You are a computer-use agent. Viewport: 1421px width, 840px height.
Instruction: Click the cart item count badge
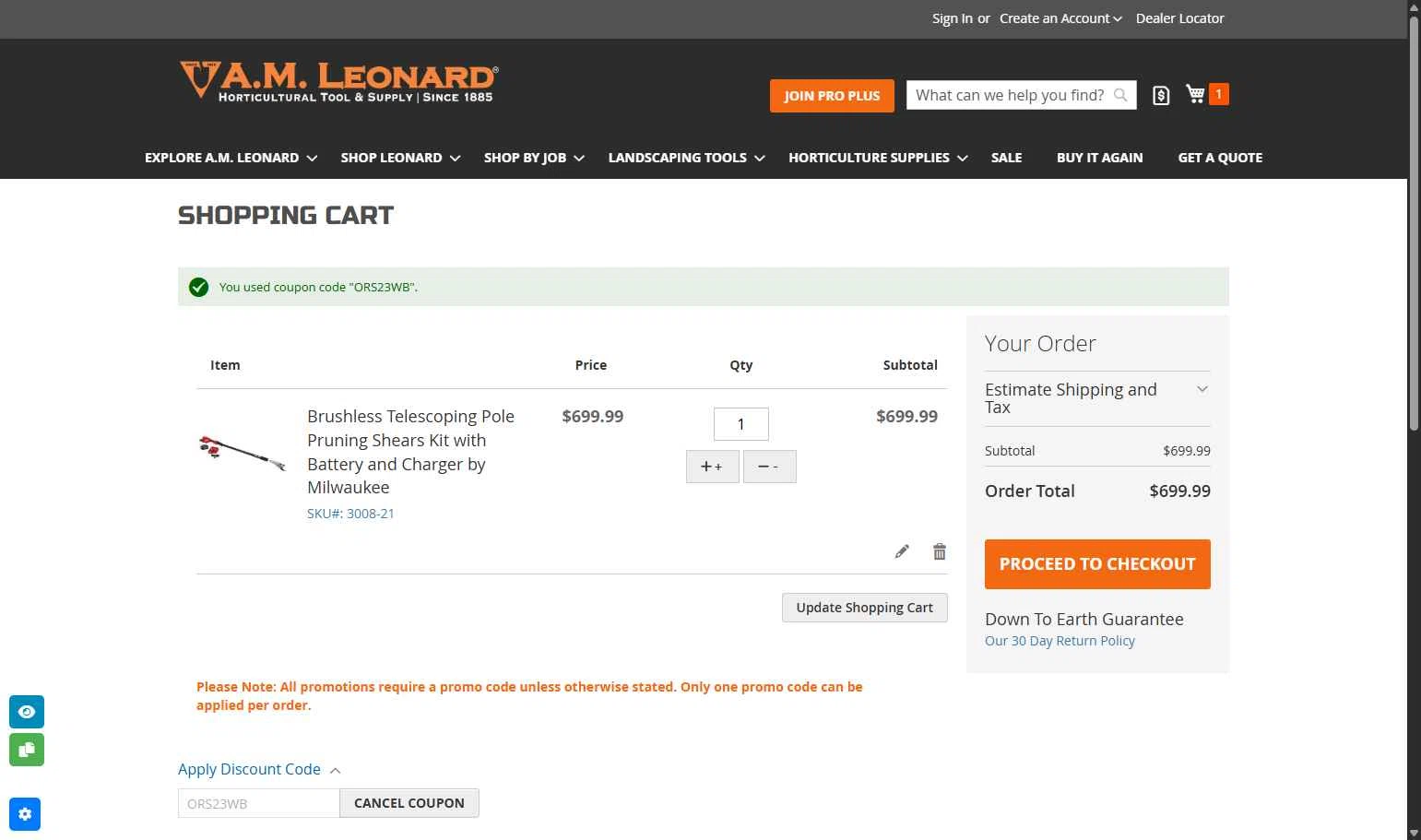tap(1218, 94)
